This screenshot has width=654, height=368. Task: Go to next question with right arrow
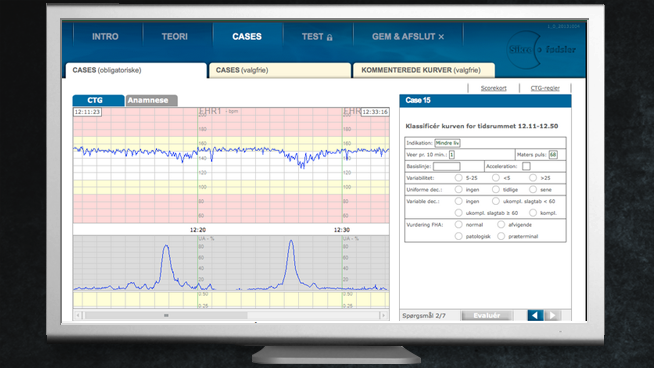(x=553, y=315)
